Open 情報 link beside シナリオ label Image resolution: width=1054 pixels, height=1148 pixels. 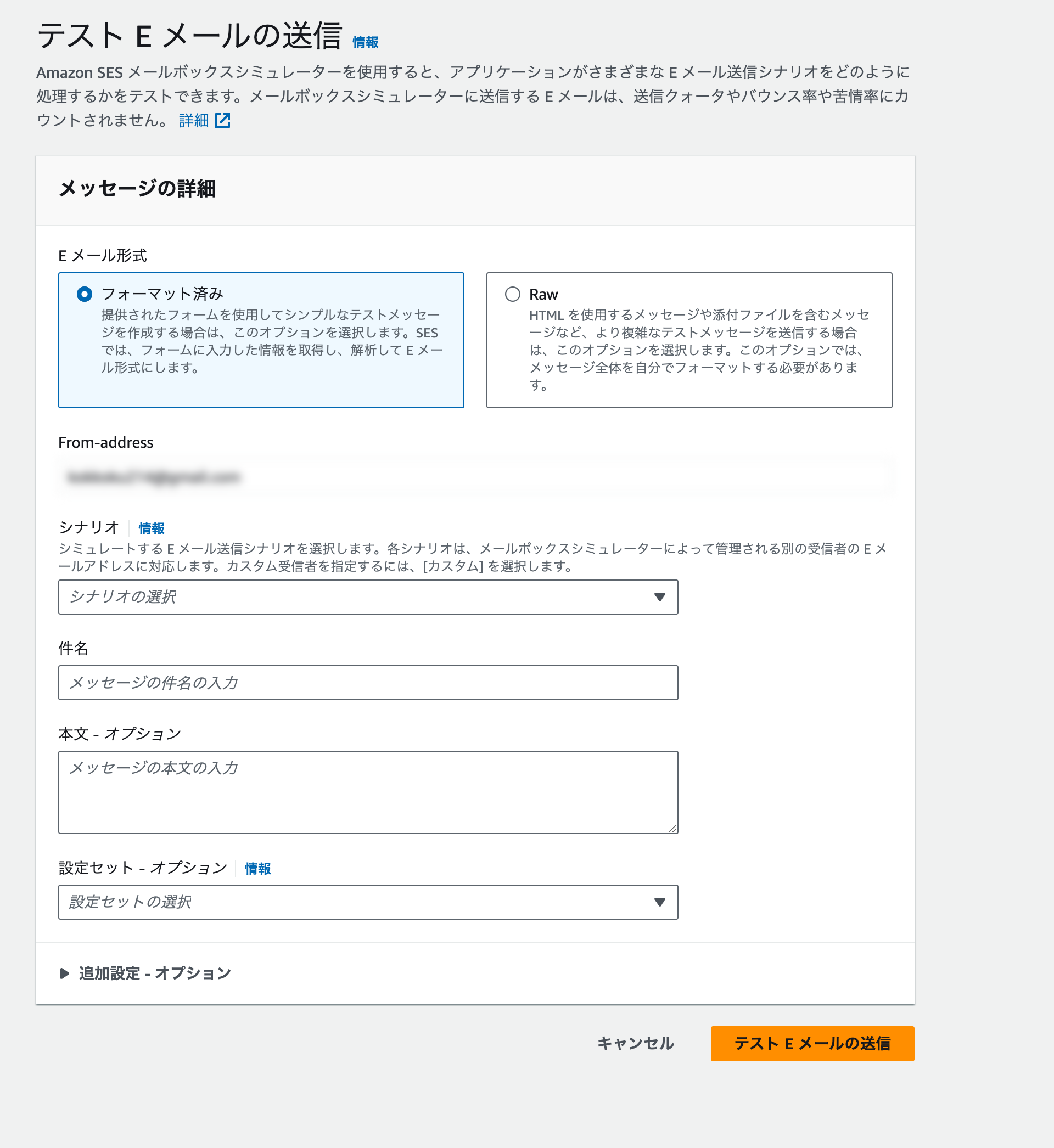pyautogui.click(x=151, y=528)
